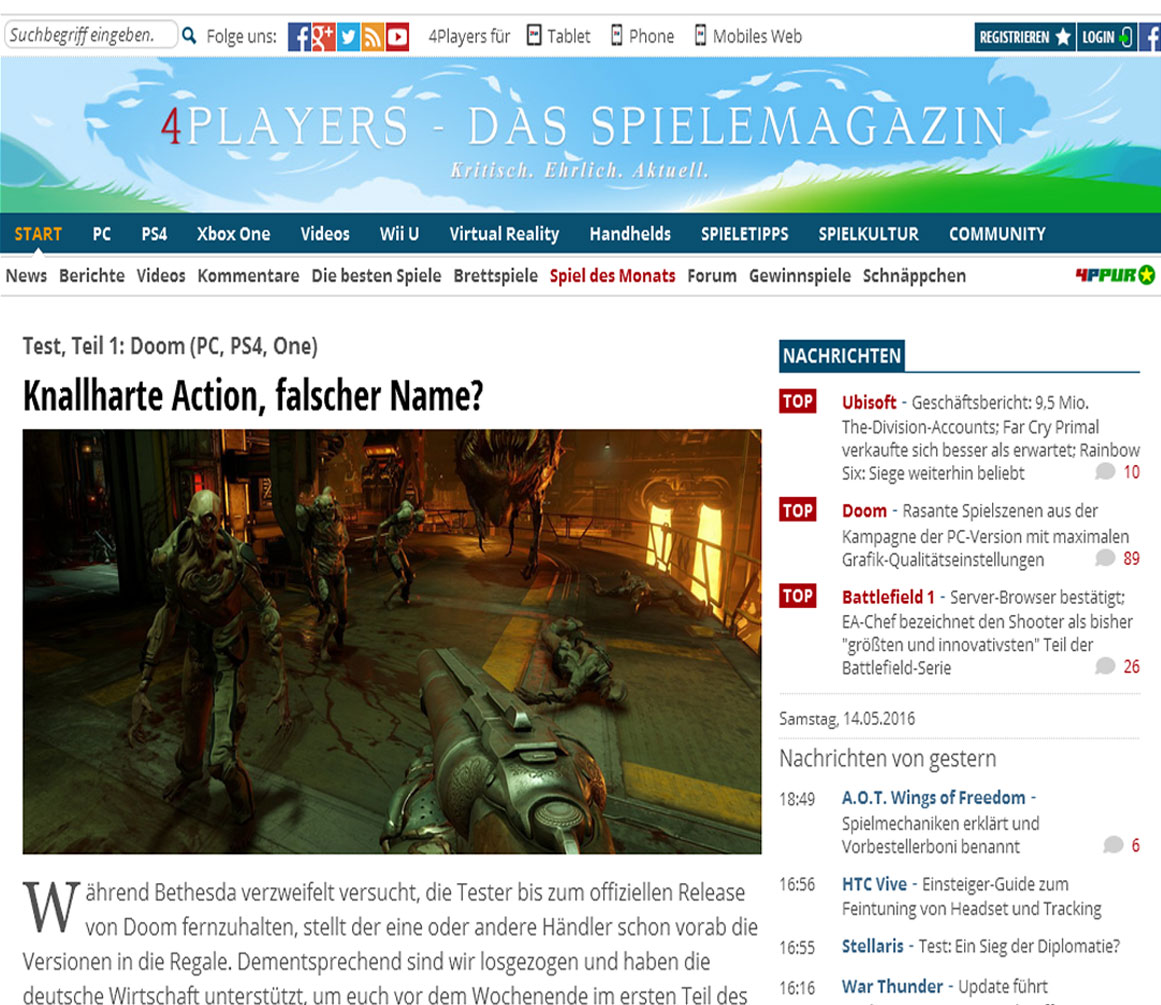
Task: Click the Mobiles Web device icon
Action: (x=700, y=35)
